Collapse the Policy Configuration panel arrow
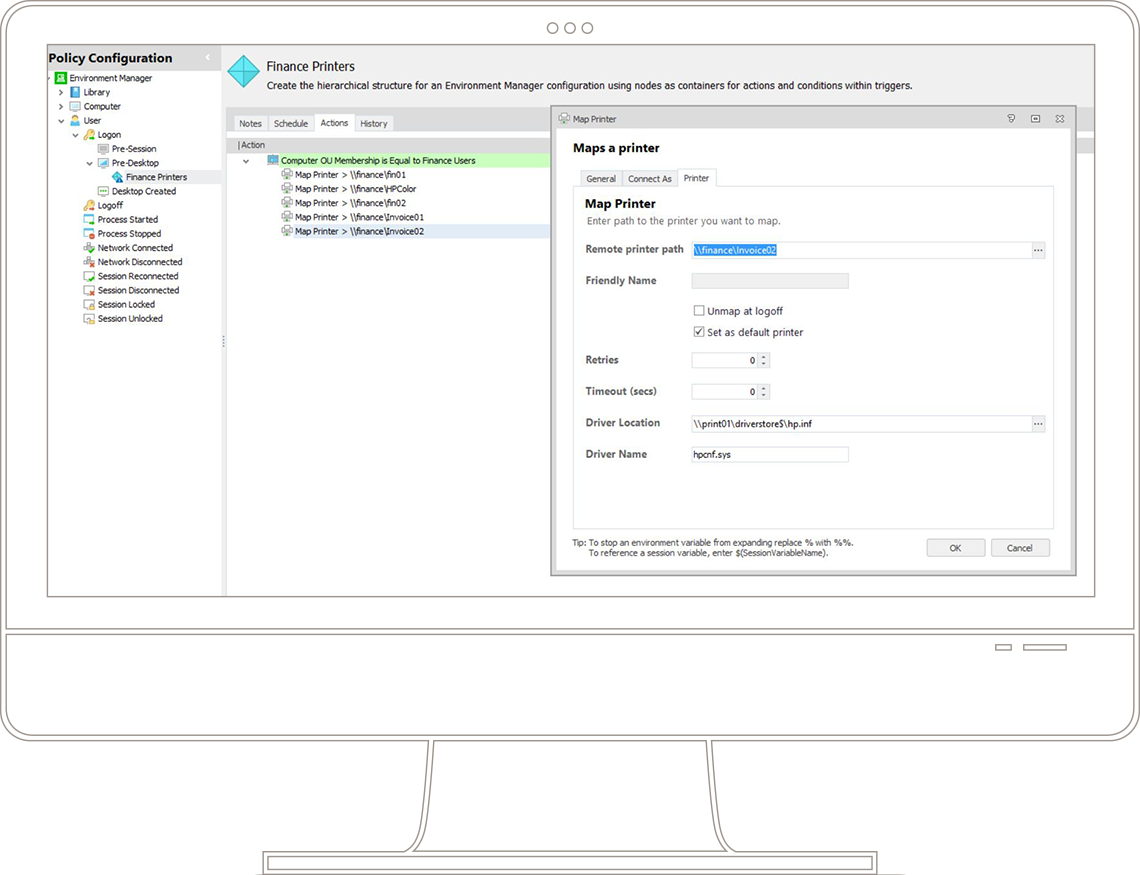1140x875 pixels. 208,58
